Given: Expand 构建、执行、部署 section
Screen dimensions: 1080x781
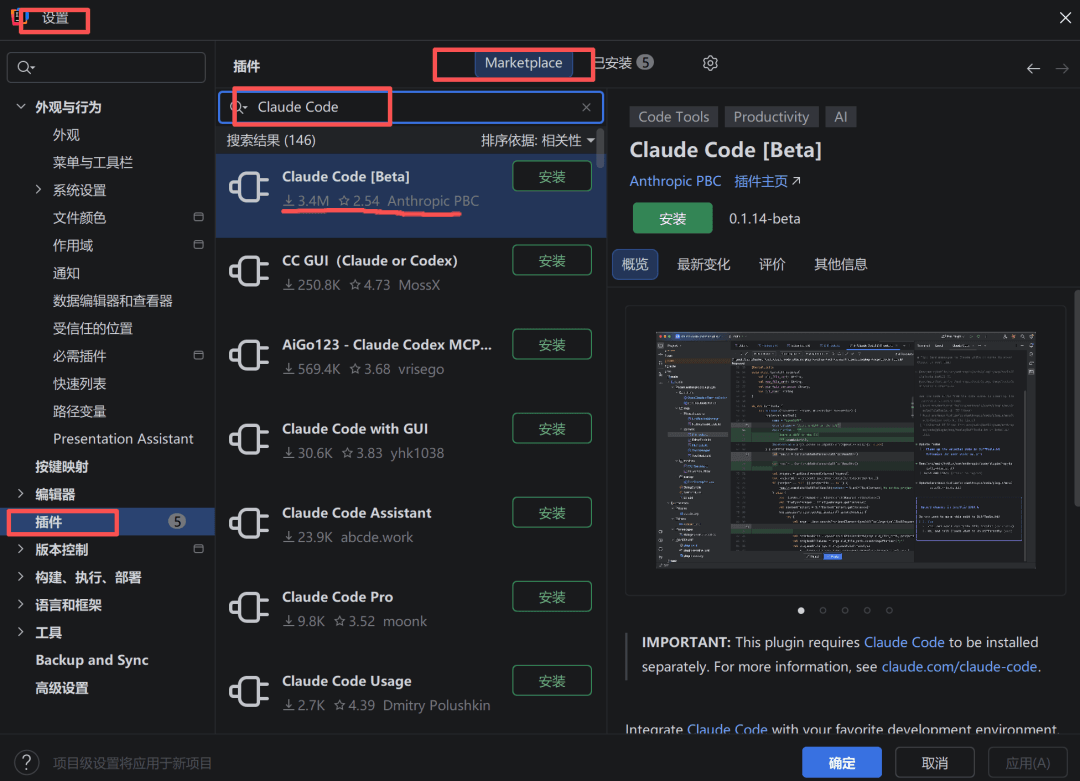Looking at the screenshot, I should 21,576.
